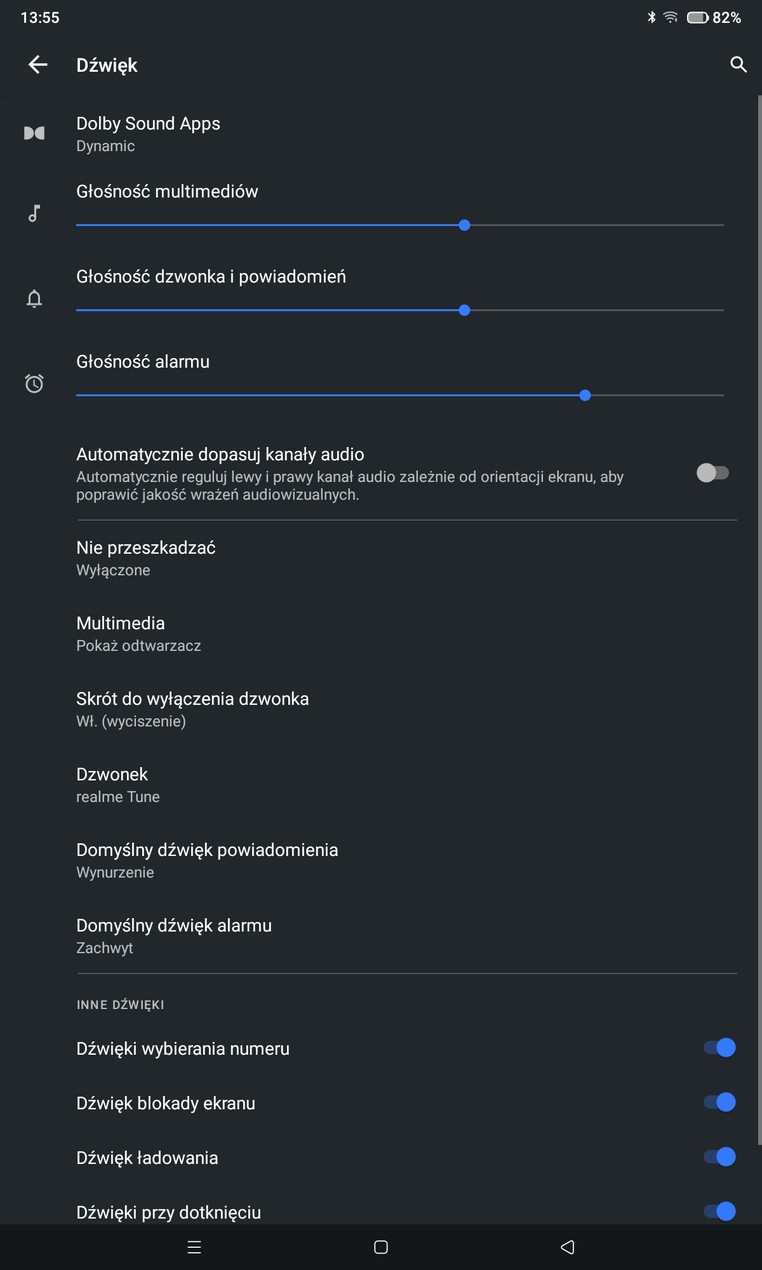Screen dimensions: 762x1270
Task: Open search with the magnifier icon
Action: [x=738, y=65]
